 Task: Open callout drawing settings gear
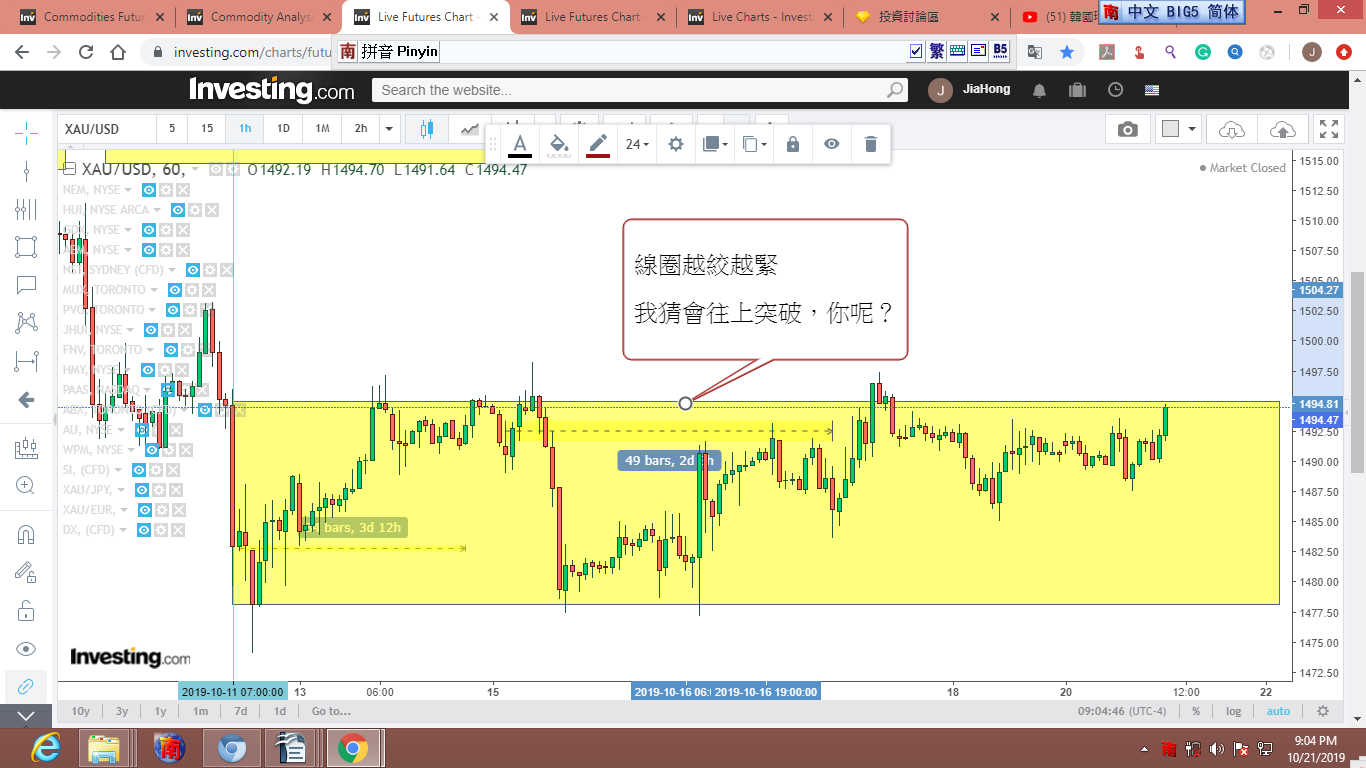[x=676, y=145]
